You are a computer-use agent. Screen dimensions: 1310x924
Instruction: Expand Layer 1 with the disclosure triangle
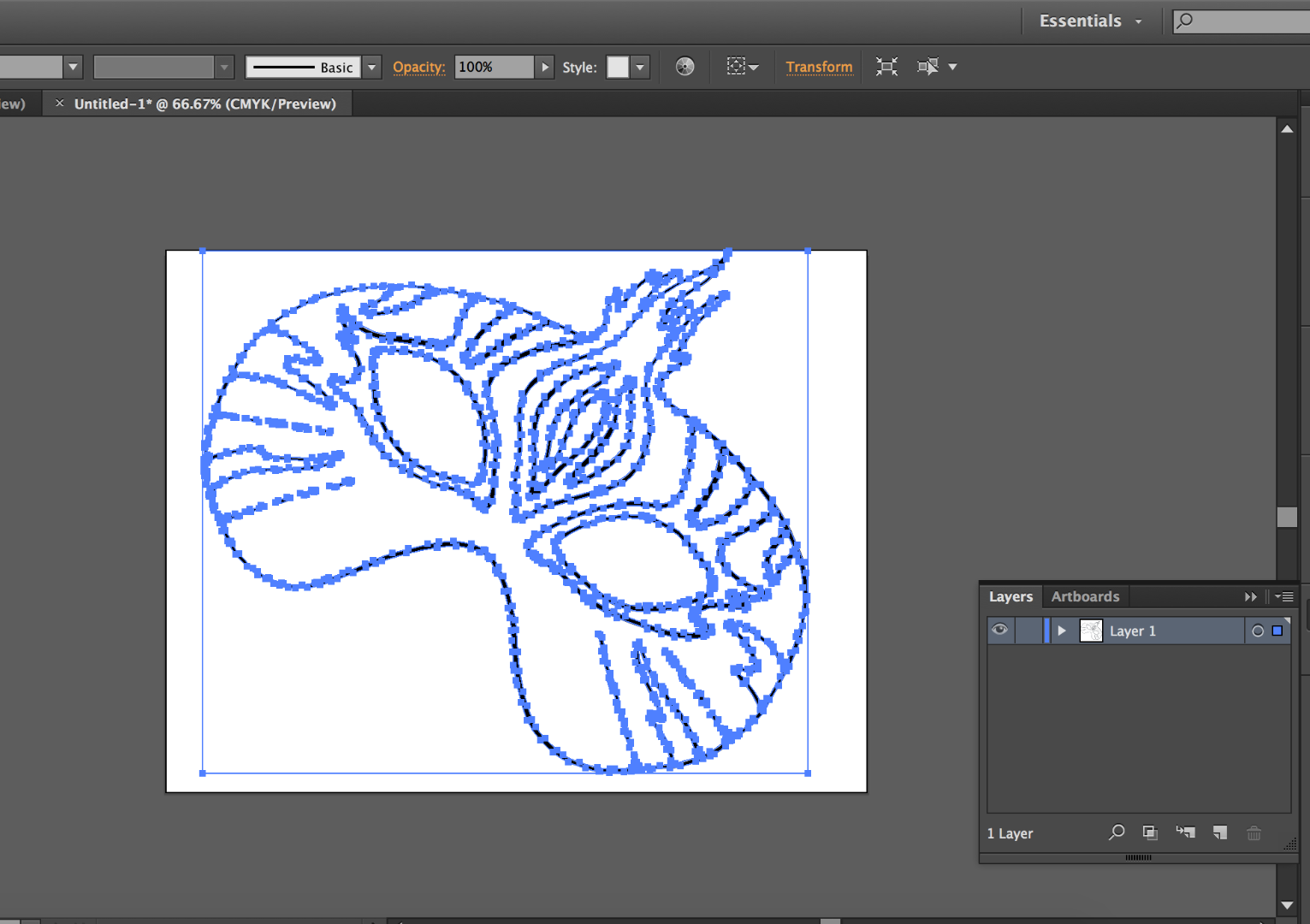click(1062, 631)
